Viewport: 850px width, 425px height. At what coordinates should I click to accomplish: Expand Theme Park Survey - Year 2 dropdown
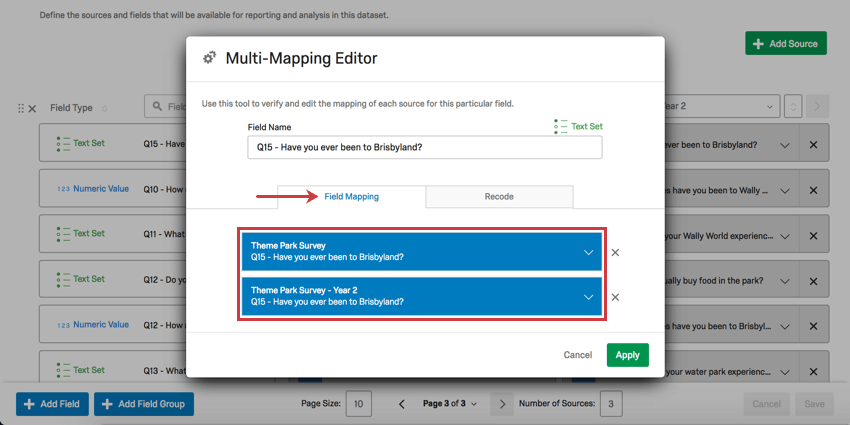(x=589, y=297)
